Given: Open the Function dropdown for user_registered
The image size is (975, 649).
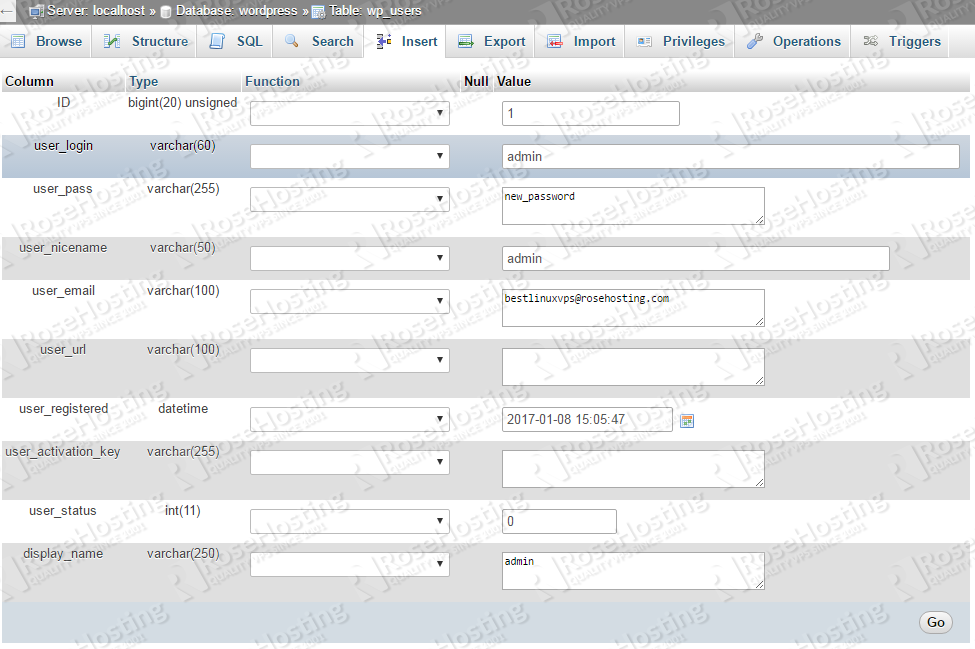Looking at the screenshot, I should click(349, 419).
